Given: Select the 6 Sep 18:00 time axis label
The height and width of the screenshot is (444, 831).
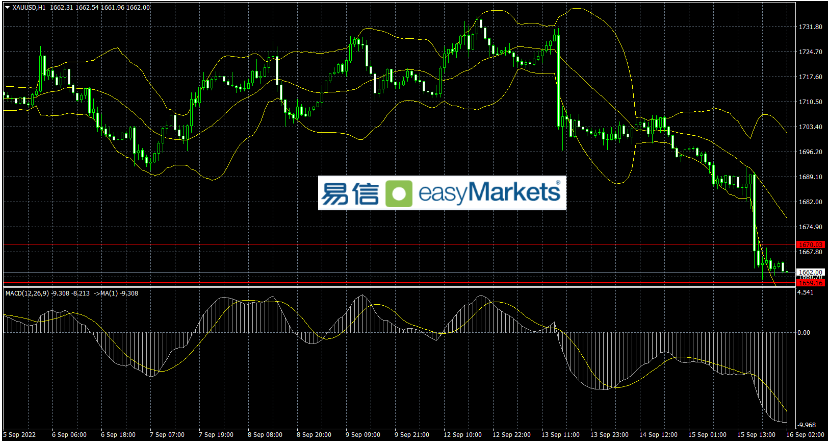Looking at the screenshot, I should (119, 434).
